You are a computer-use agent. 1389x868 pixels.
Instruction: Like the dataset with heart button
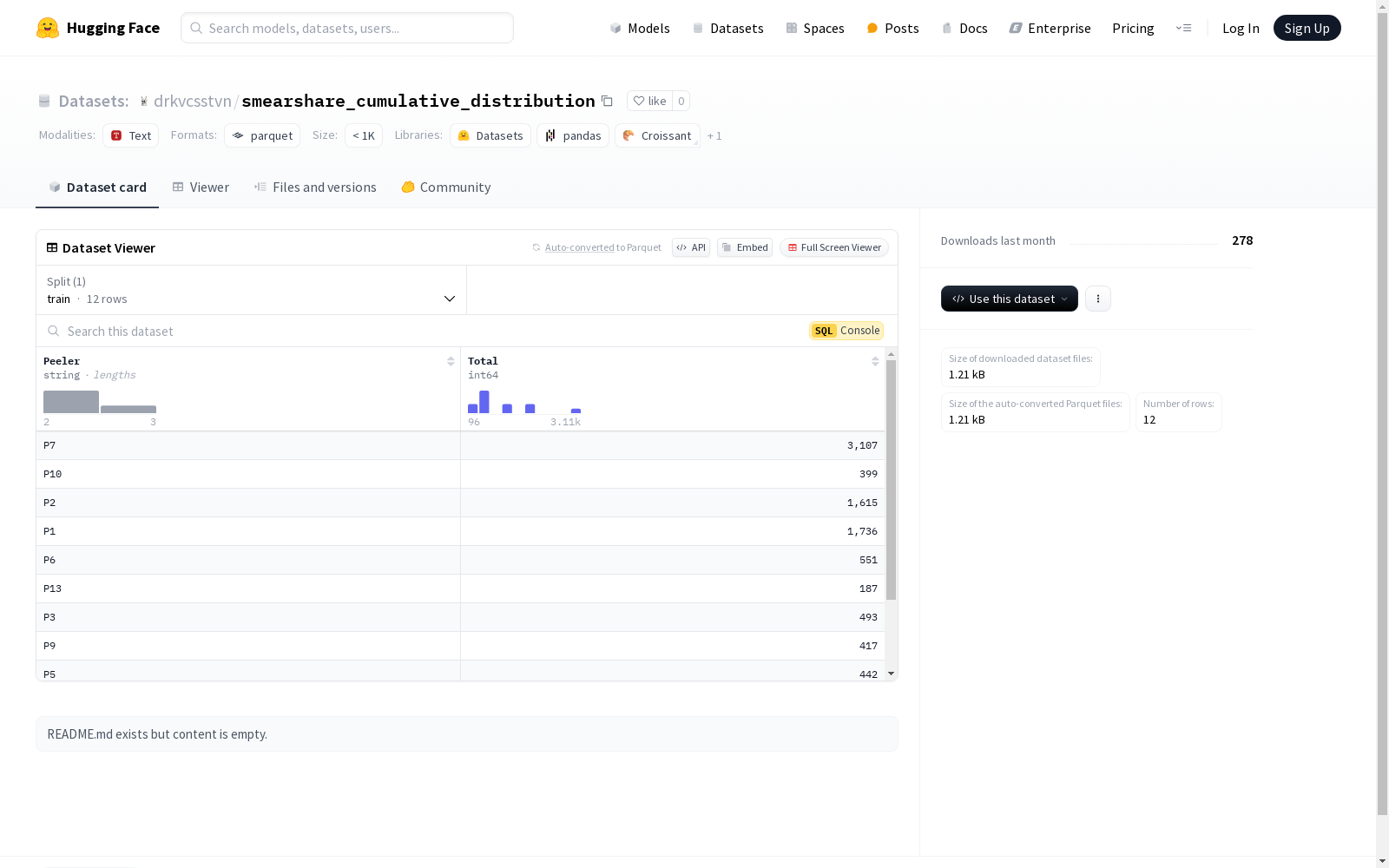[x=649, y=101]
